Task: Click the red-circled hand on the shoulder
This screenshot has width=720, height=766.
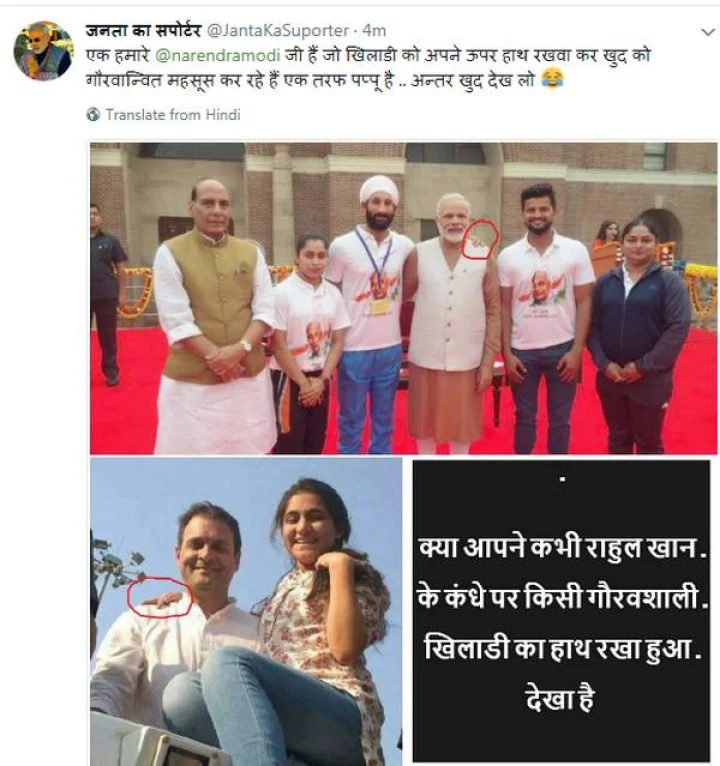Action: click(160, 598)
